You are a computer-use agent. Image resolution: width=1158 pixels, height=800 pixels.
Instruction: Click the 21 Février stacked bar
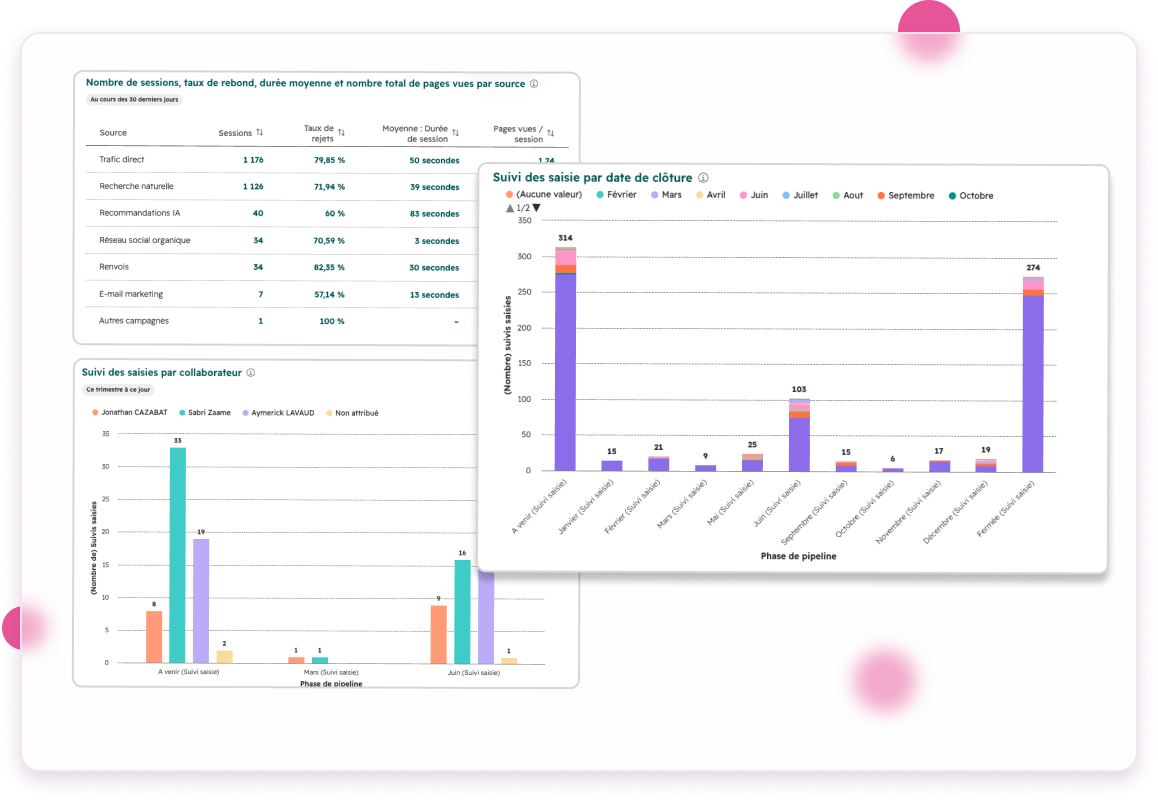pyautogui.click(x=659, y=464)
